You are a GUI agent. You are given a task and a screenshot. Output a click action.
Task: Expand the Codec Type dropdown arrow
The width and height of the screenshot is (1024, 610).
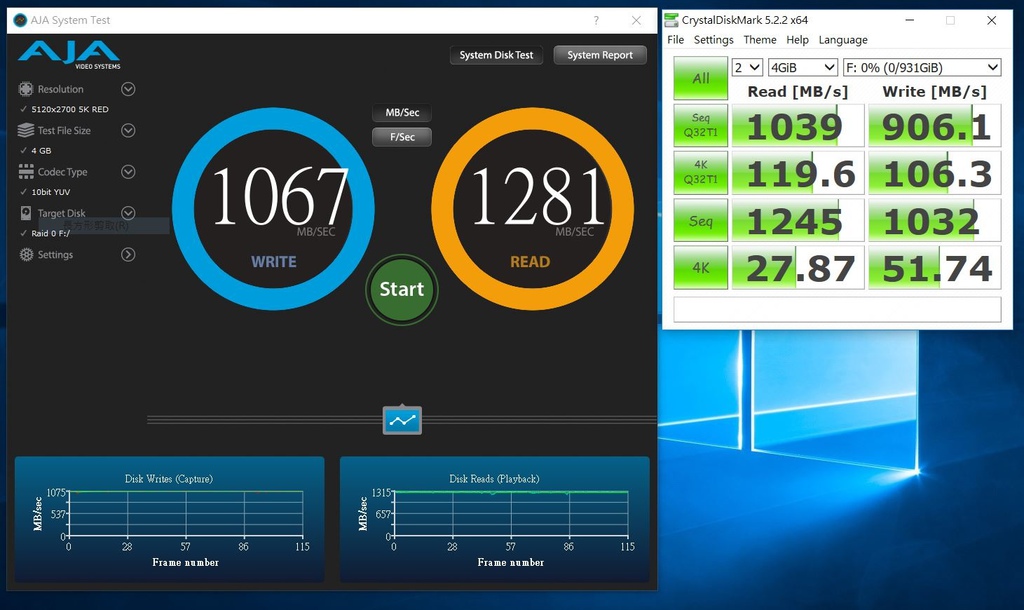pyautogui.click(x=128, y=172)
